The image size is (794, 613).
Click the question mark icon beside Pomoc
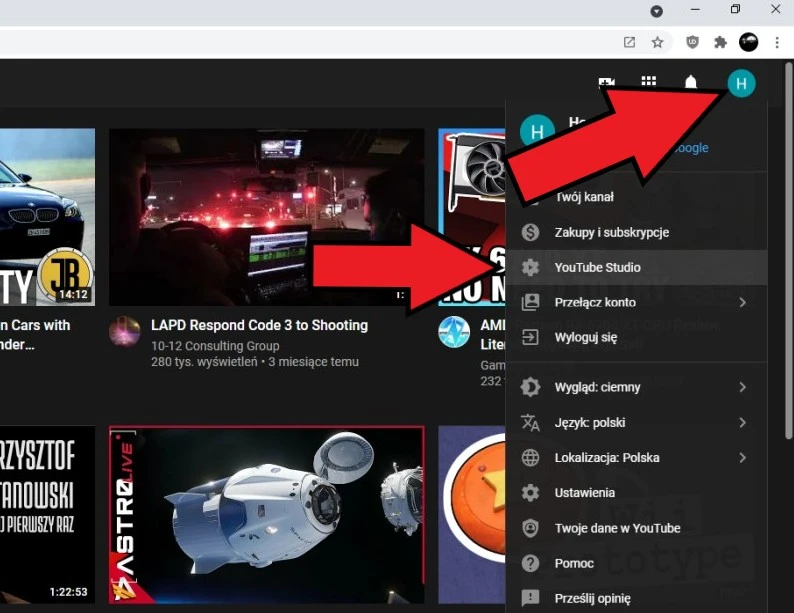pyautogui.click(x=530, y=563)
